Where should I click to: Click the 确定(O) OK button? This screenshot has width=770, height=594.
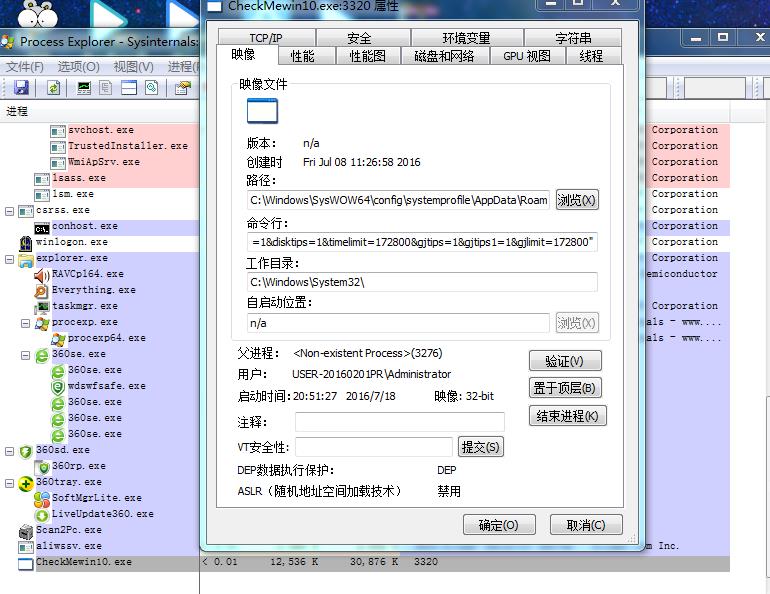pyautogui.click(x=499, y=525)
